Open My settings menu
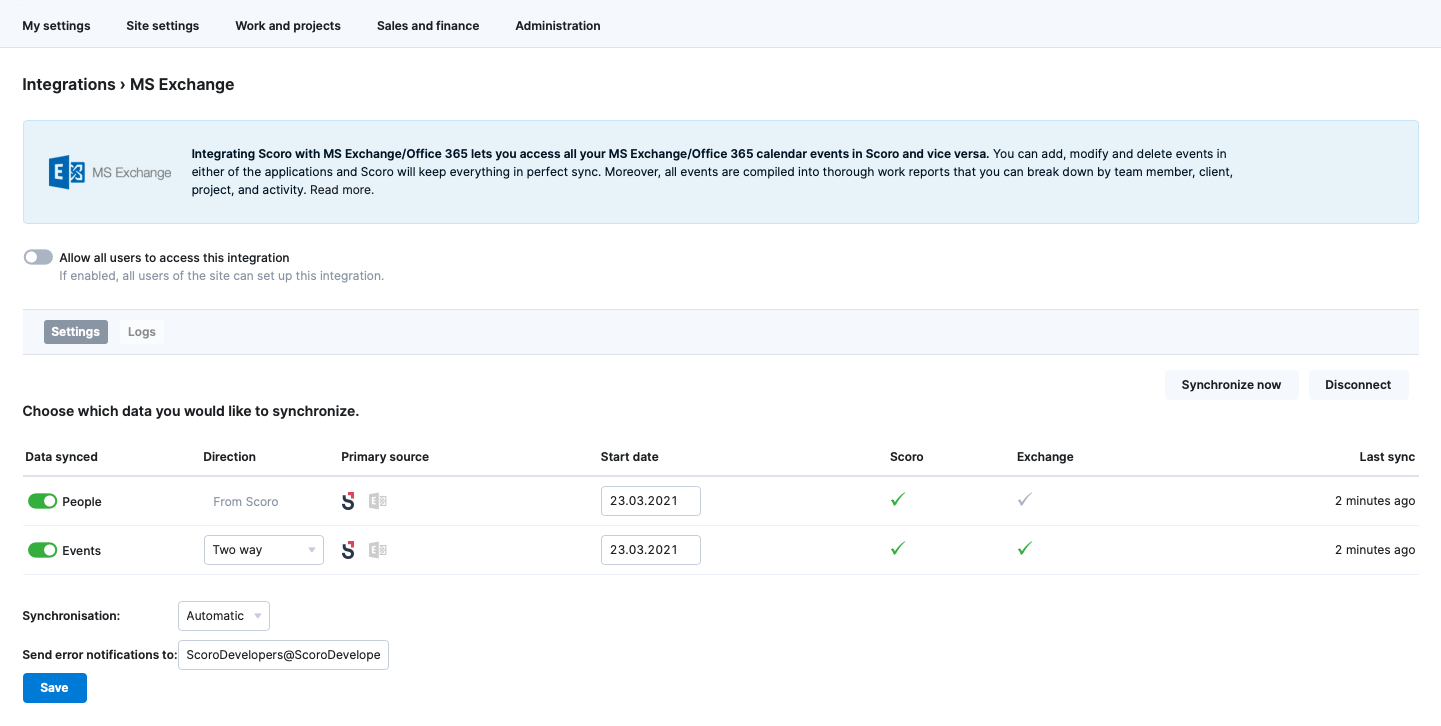The height and width of the screenshot is (726, 1441). coord(56,26)
